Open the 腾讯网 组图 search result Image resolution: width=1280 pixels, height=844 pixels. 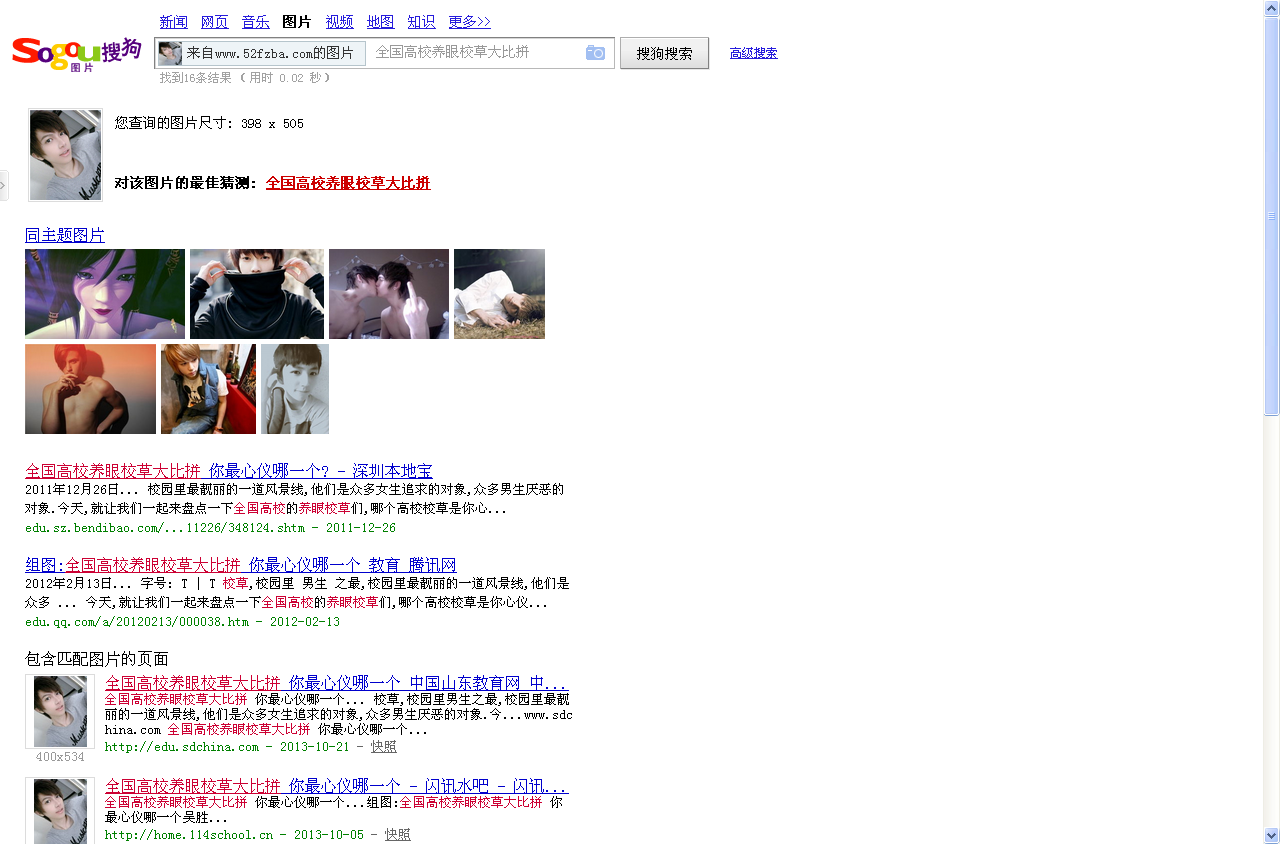(x=240, y=565)
